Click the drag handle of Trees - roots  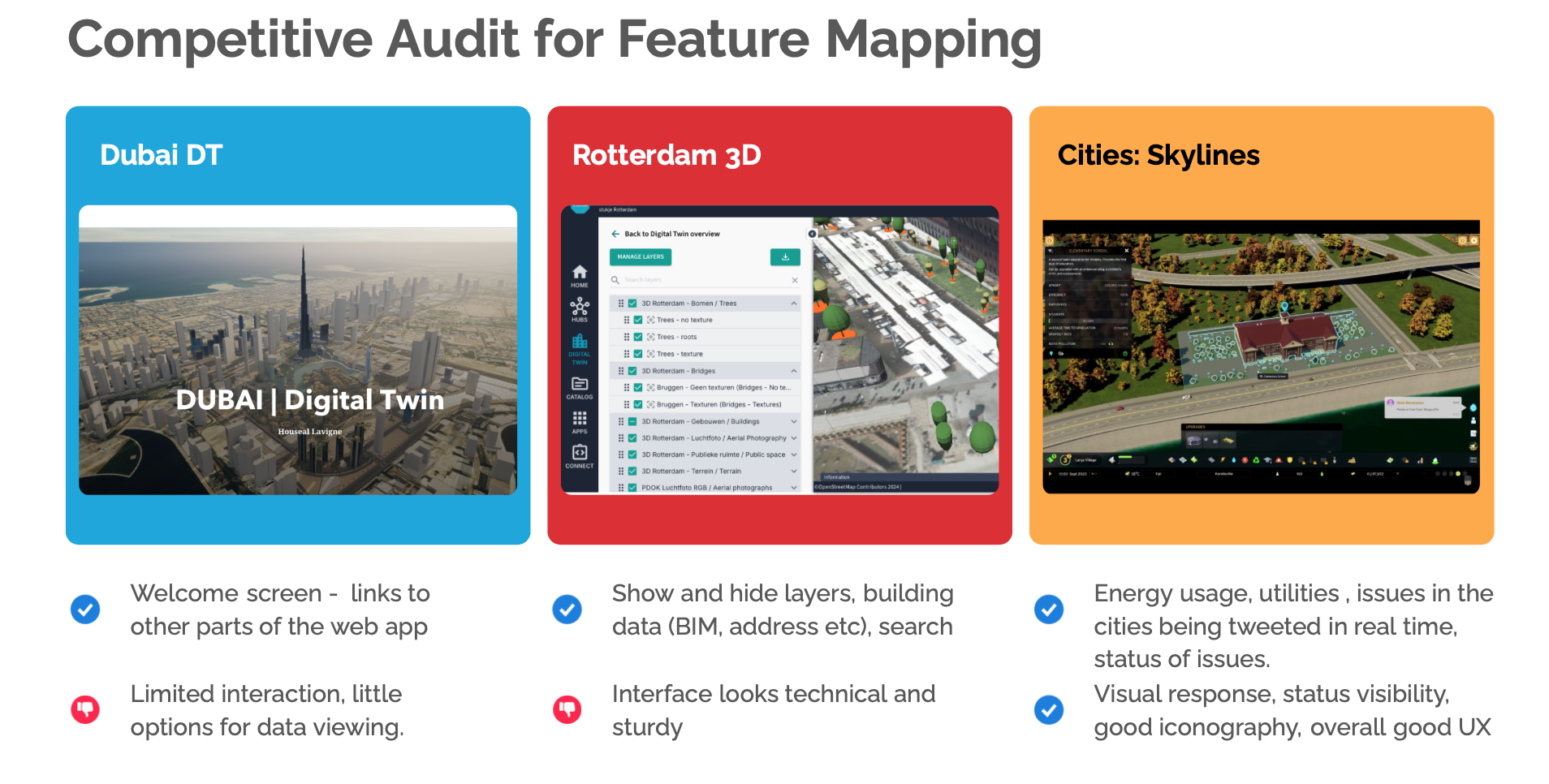(x=627, y=337)
